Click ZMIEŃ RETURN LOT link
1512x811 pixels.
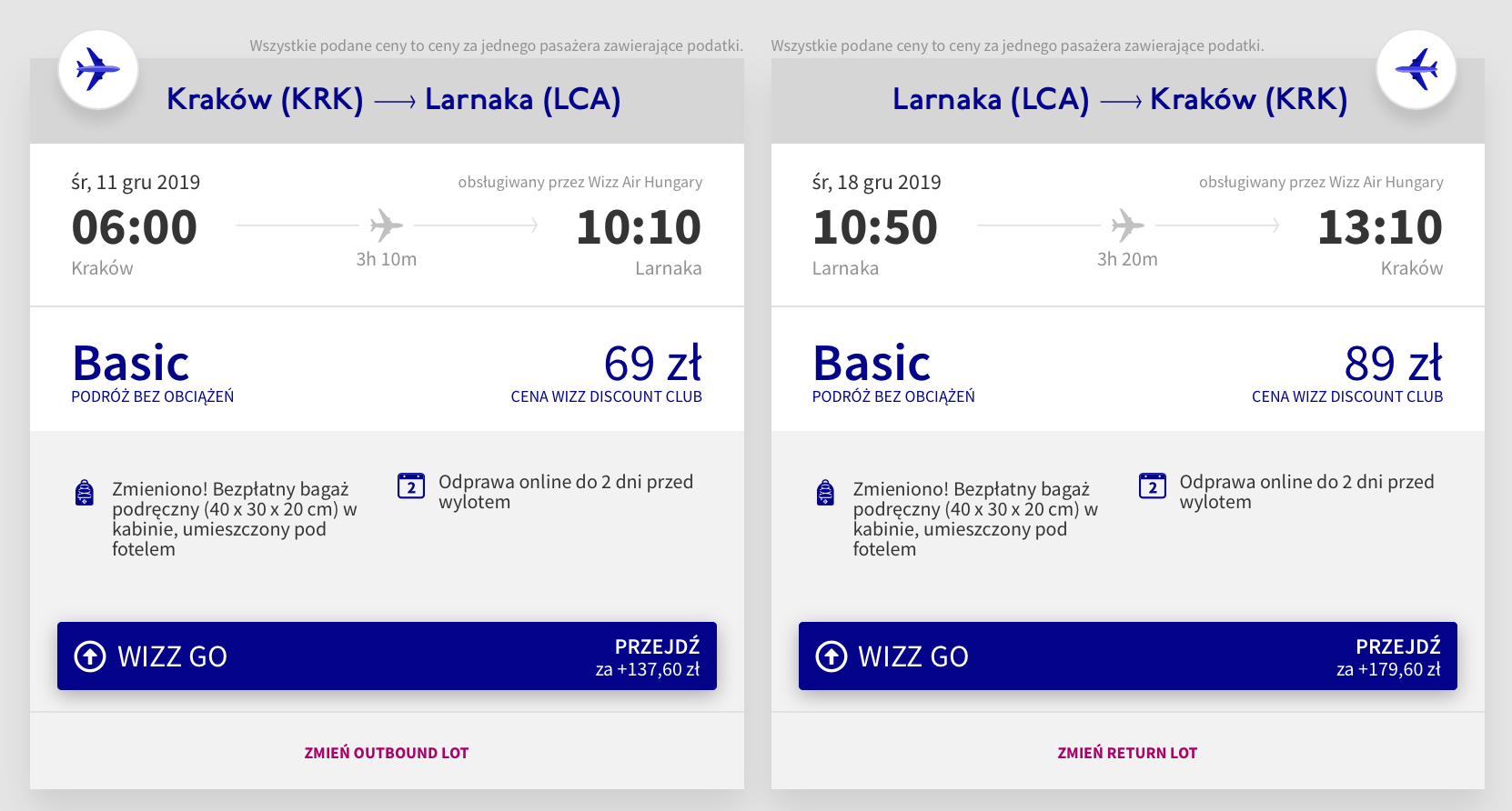point(1127,753)
